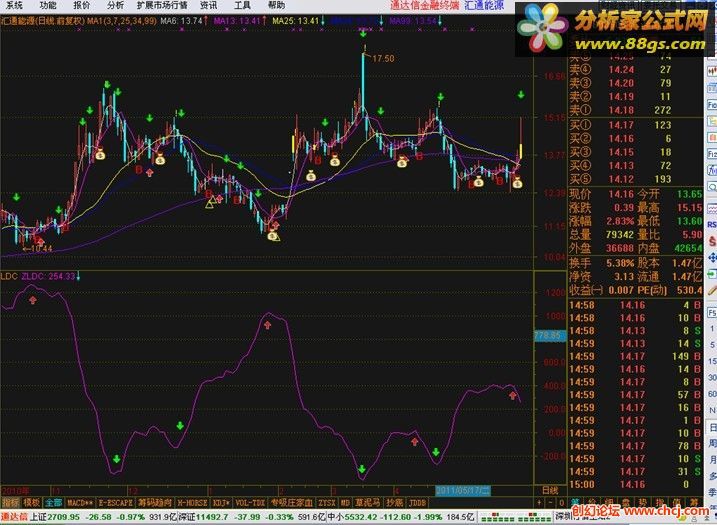
Task: Select the 夸吸庄家血 indicator tab
Action: [x=292, y=503]
